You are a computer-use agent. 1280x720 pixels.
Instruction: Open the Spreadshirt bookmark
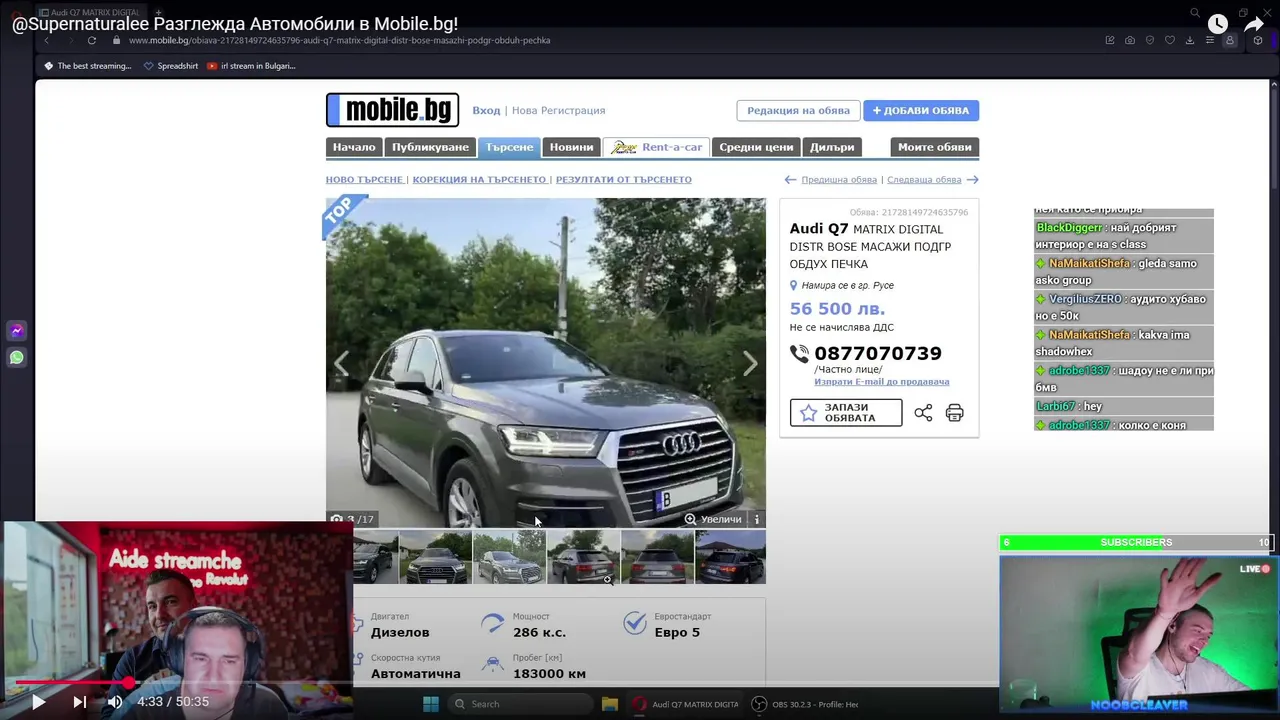tap(171, 66)
